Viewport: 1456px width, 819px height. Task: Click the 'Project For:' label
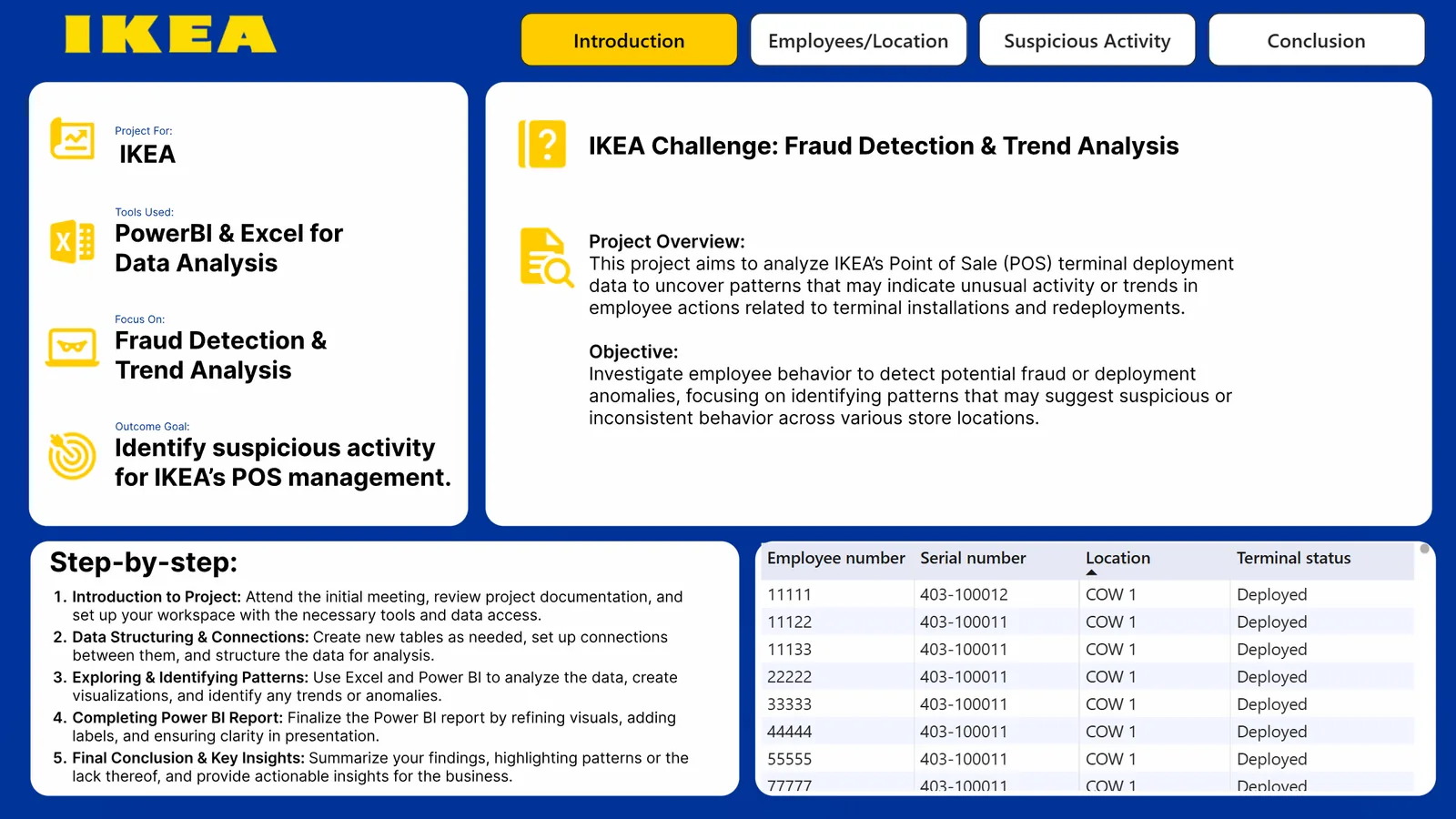click(144, 131)
